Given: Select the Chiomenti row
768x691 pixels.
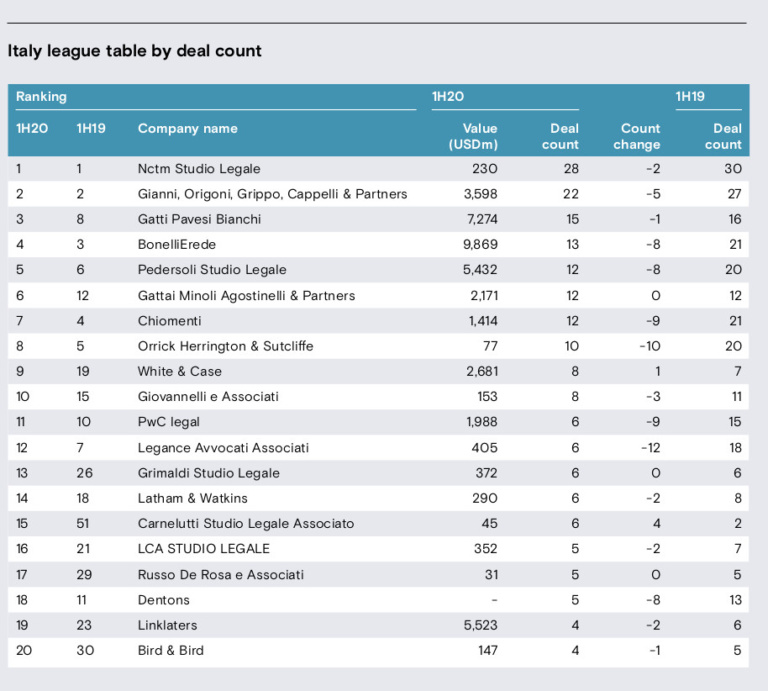Looking at the screenshot, I should (x=378, y=321).
